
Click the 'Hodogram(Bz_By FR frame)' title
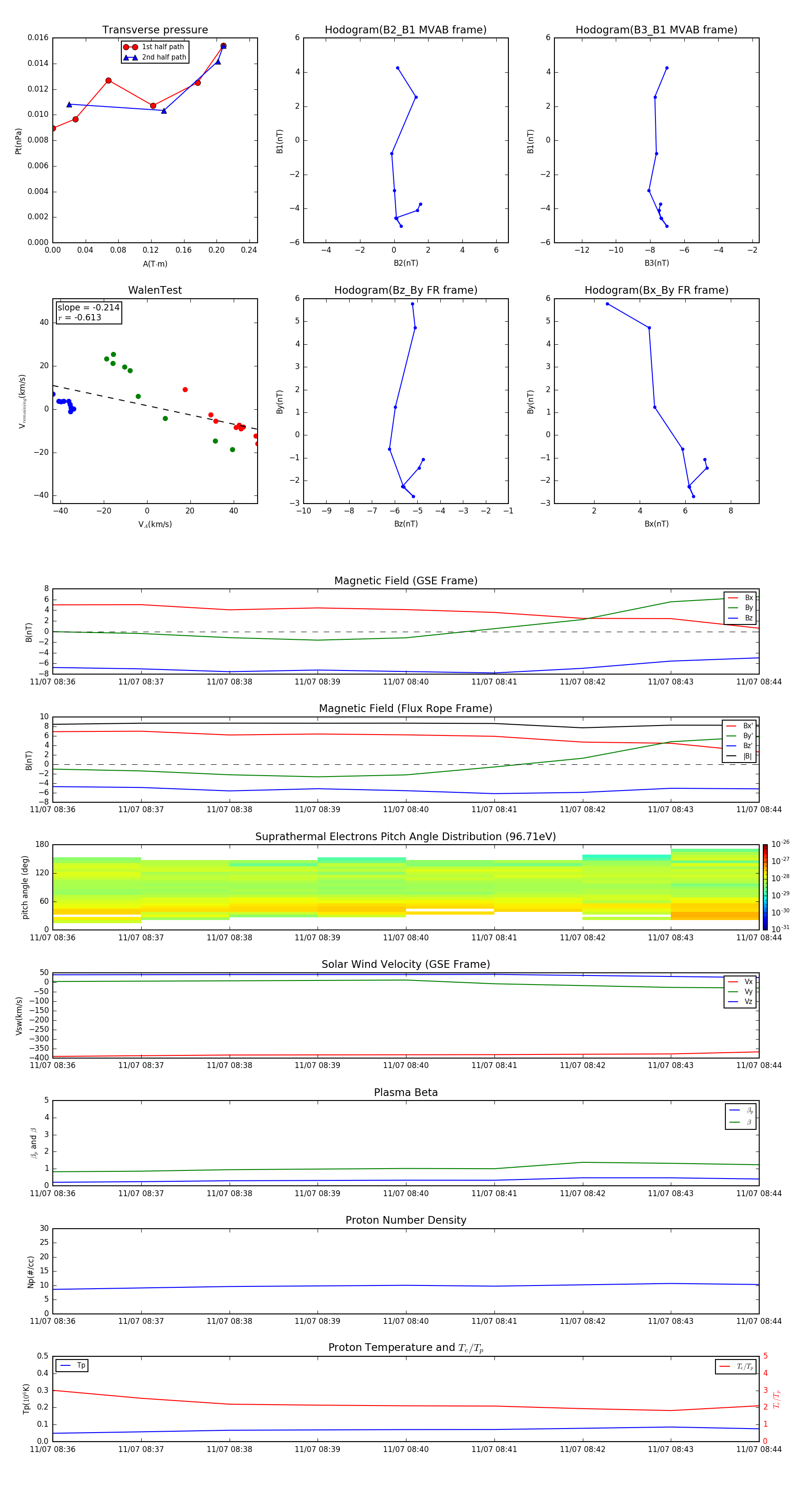pyautogui.click(x=406, y=290)
